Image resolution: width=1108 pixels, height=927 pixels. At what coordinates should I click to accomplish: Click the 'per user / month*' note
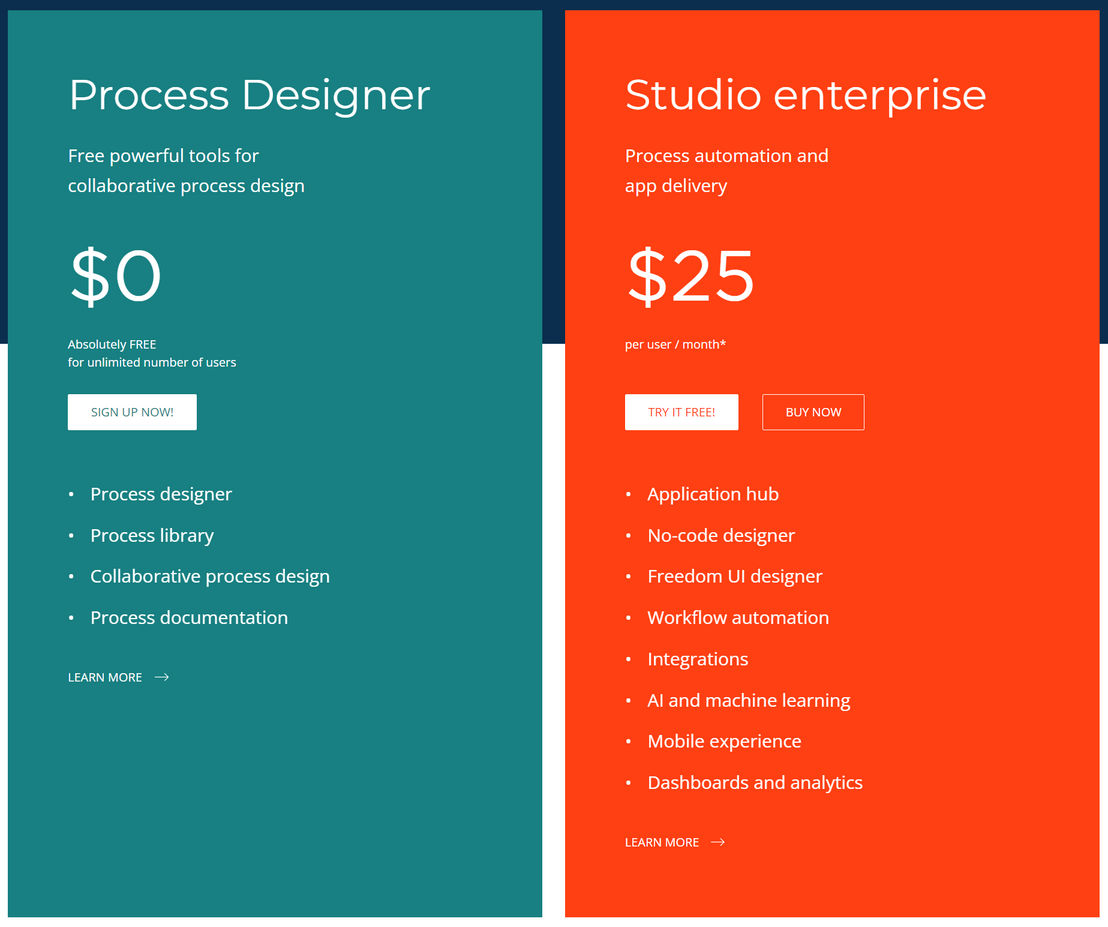point(676,345)
